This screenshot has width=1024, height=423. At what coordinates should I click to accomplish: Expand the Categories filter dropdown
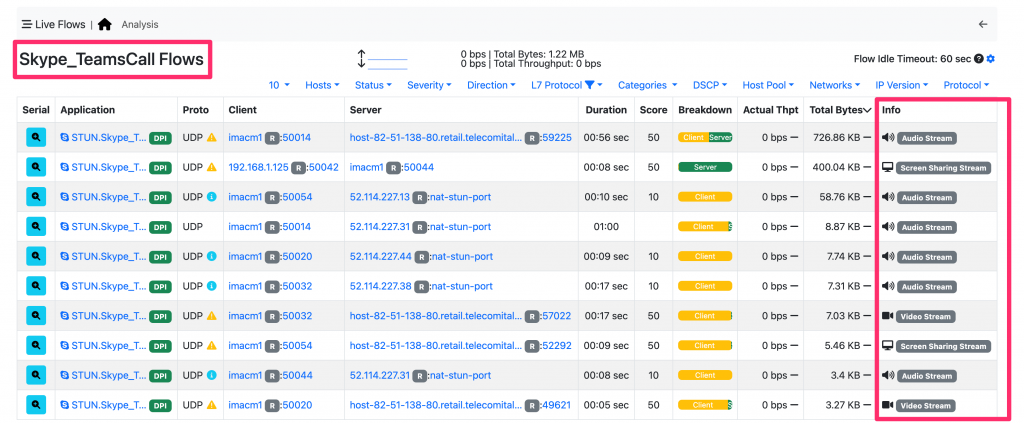point(647,85)
